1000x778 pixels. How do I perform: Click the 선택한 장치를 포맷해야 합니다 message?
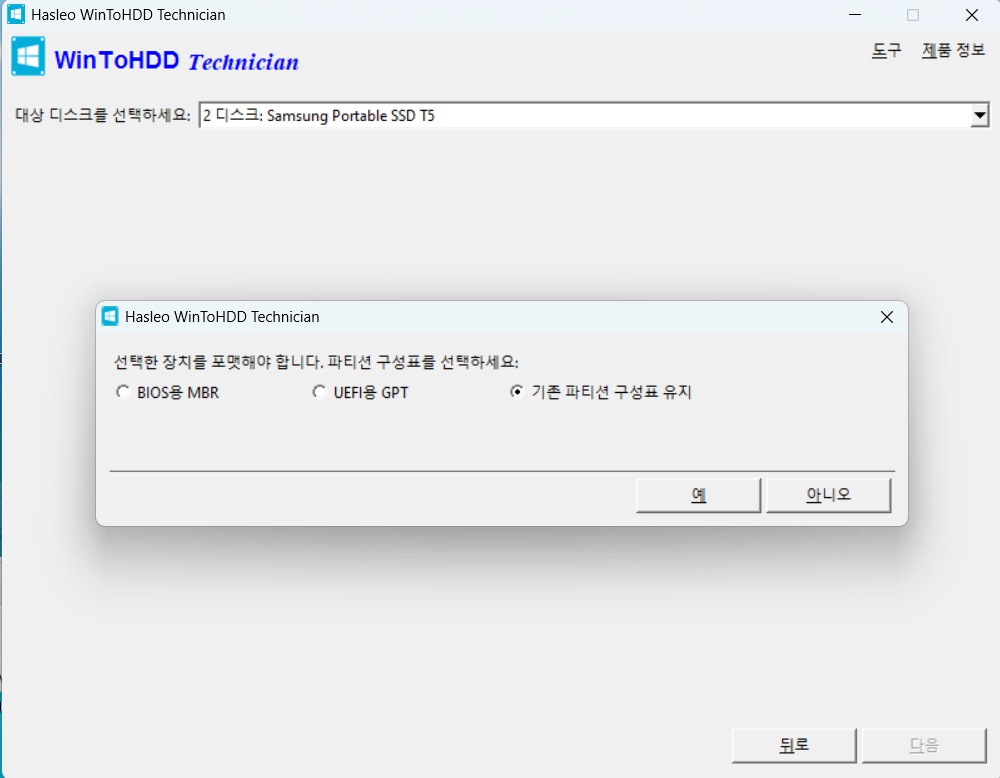pyautogui.click(x=316, y=362)
